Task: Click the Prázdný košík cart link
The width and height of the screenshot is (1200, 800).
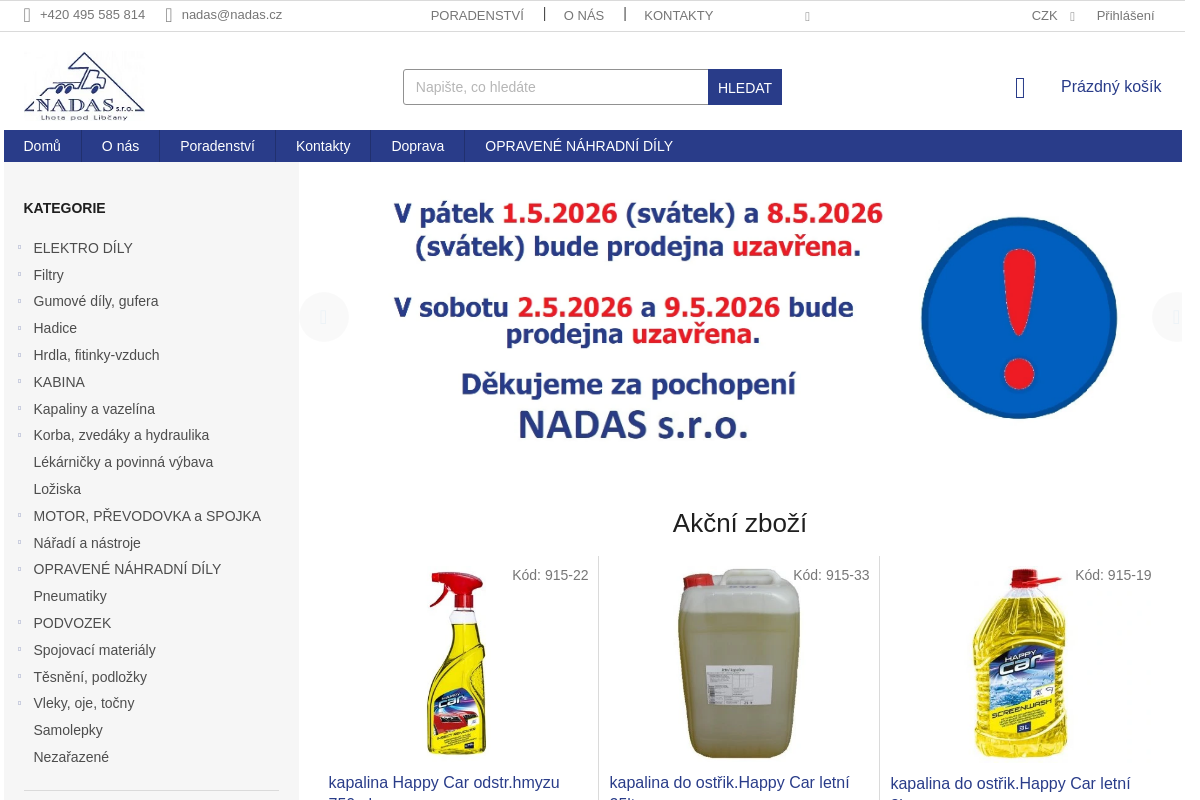Action: [1111, 87]
